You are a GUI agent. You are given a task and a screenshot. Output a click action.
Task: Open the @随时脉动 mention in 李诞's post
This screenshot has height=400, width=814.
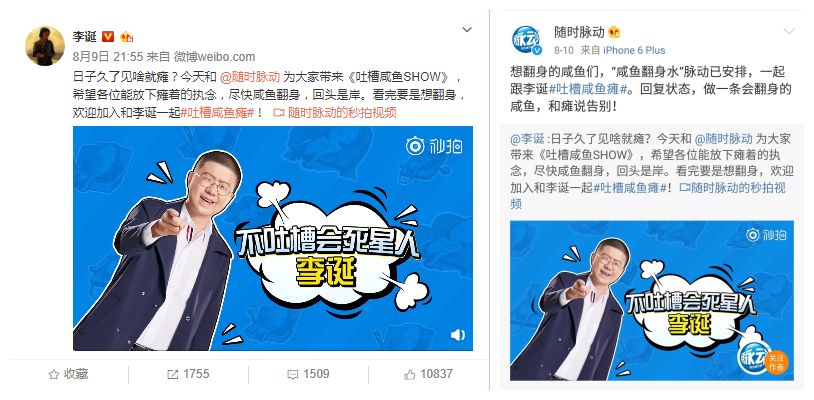(250, 77)
